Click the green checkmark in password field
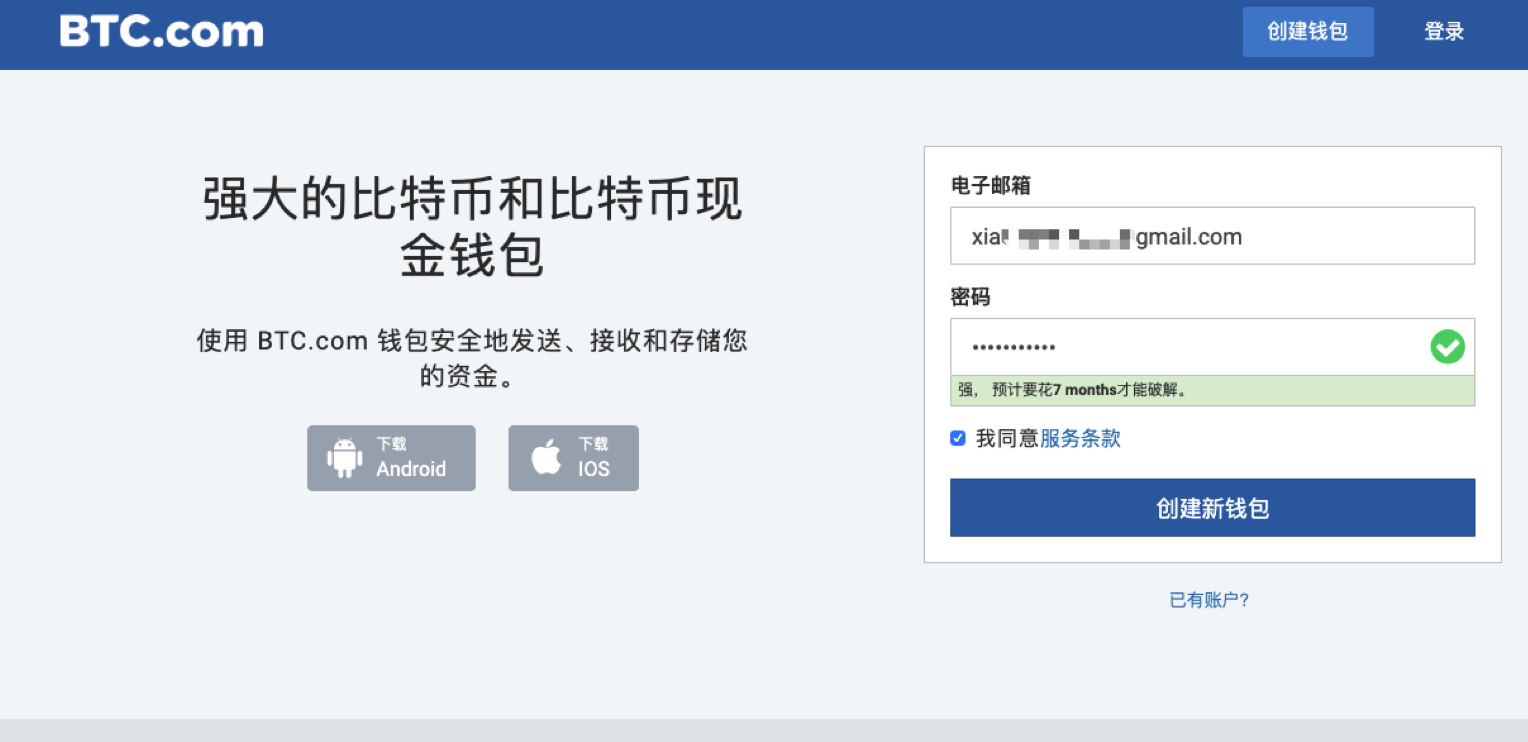 point(1447,347)
